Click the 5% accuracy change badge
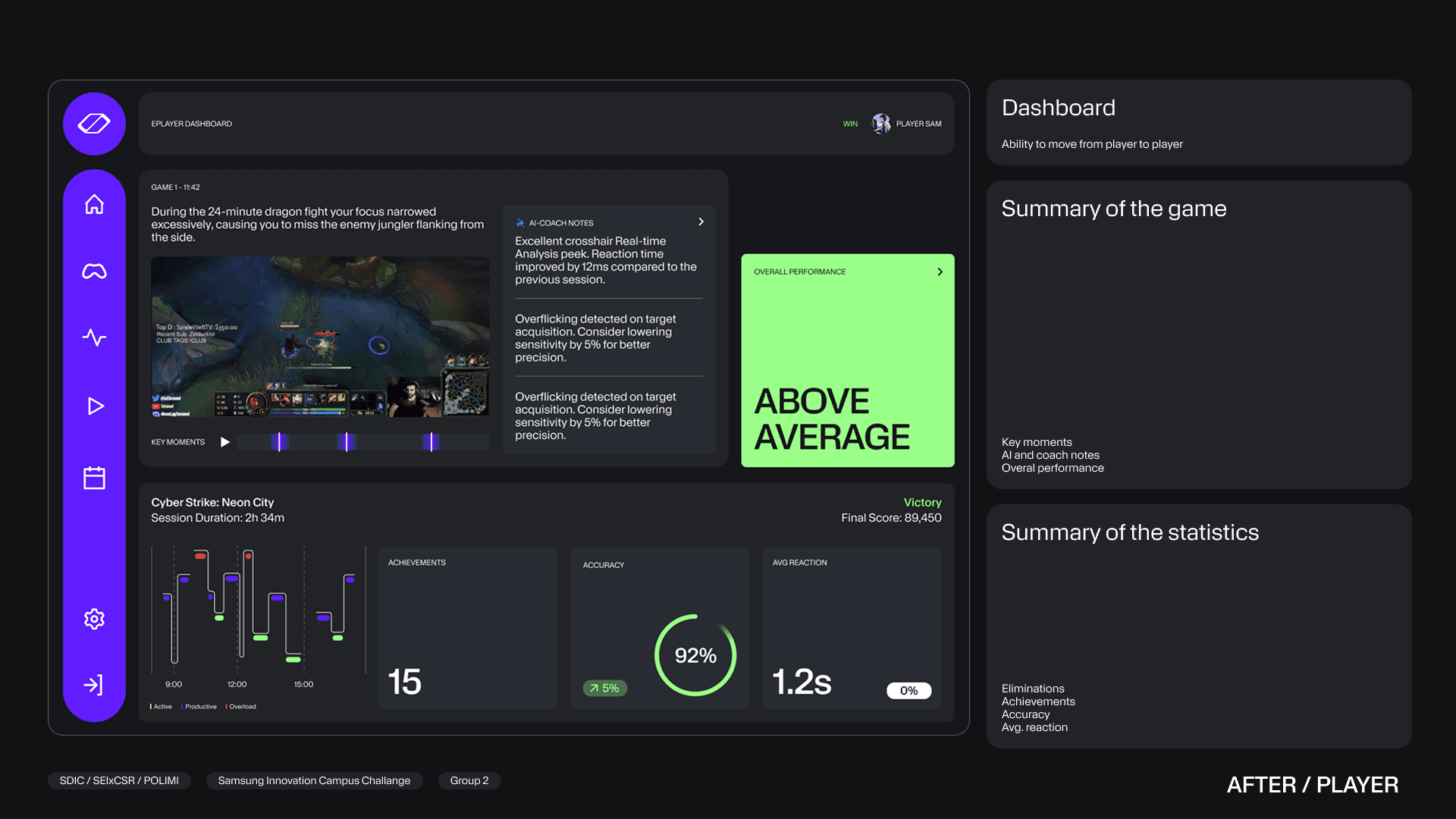 pyautogui.click(x=604, y=688)
